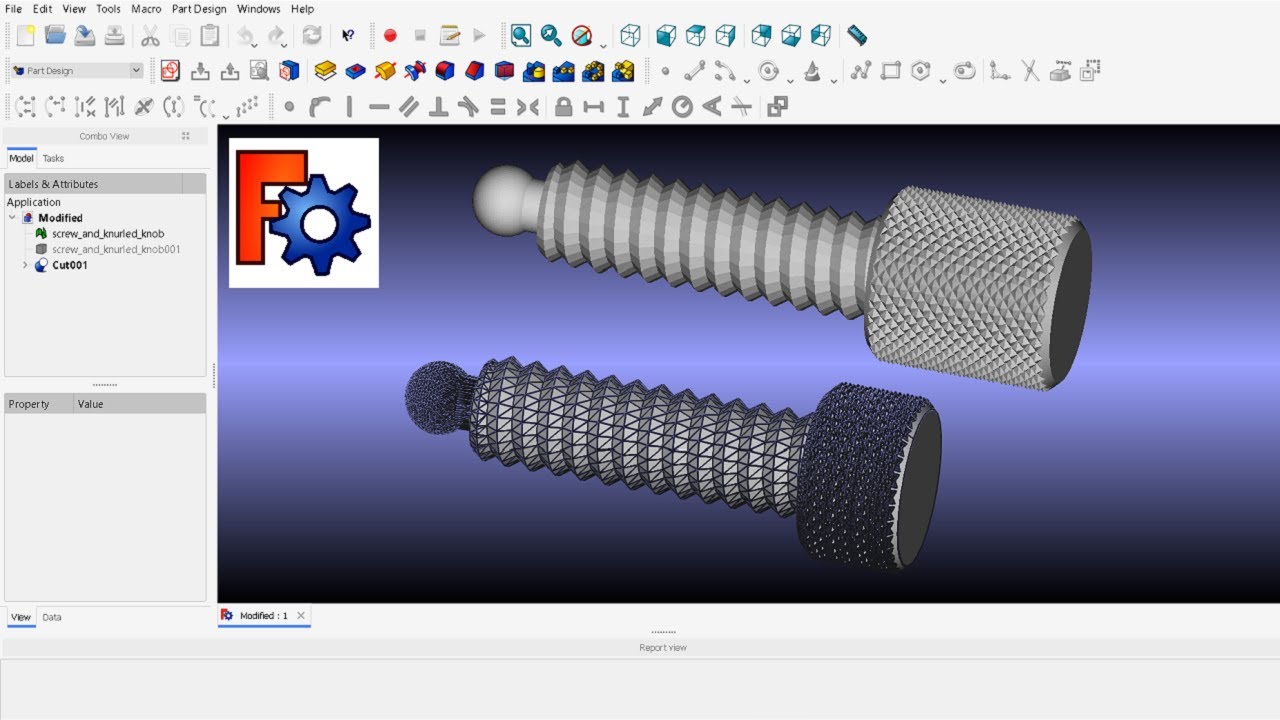Image resolution: width=1280 pixels, height=720 pixels.
Task: Click the Fit Selection zoom icon
Action: [551, 36]
